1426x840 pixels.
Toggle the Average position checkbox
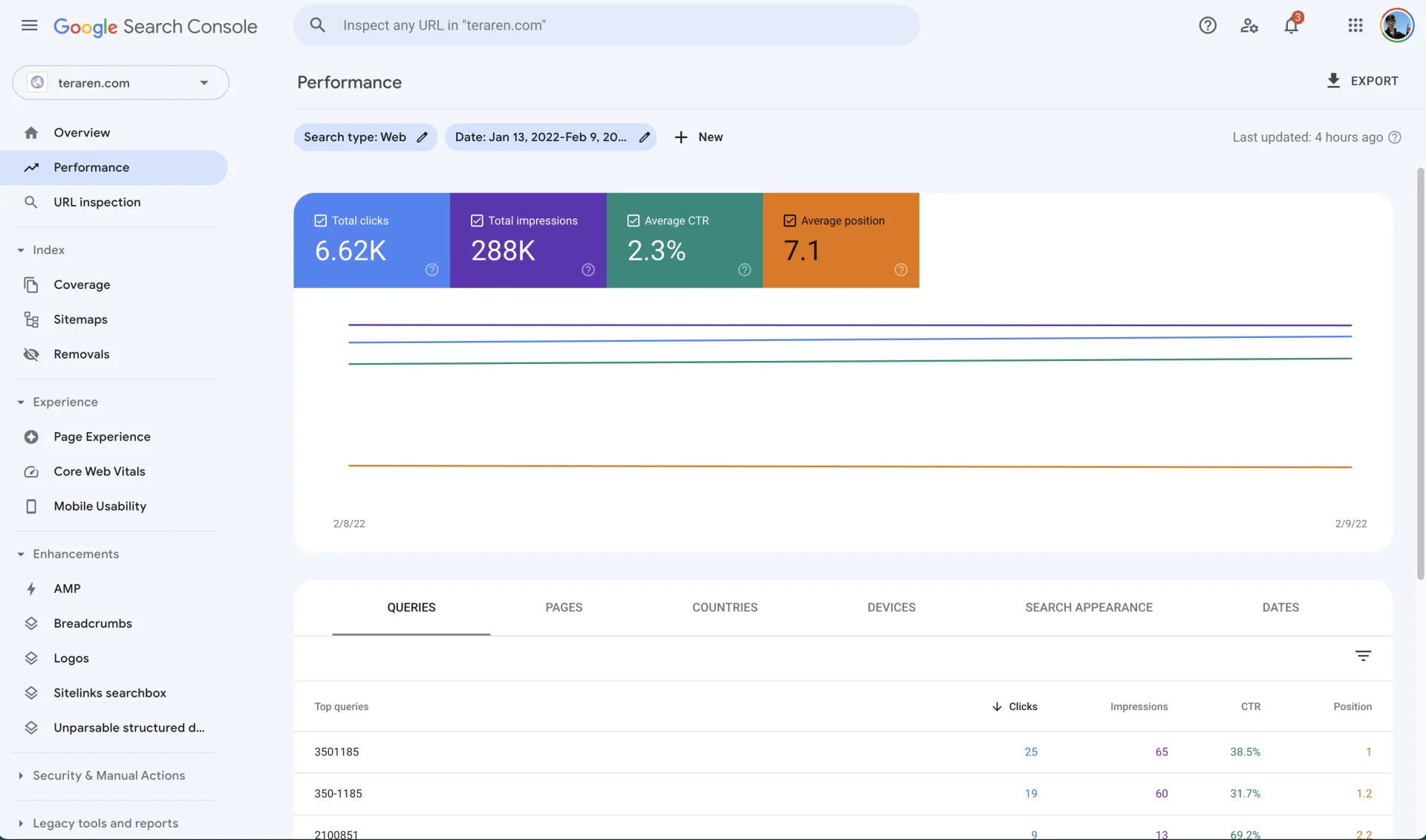tap(789, 221)
